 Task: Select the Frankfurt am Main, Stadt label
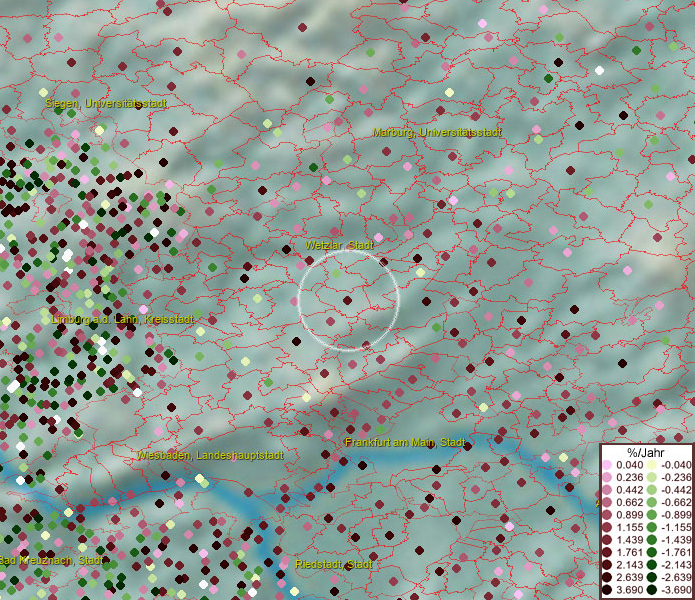[x=405, y=442]
